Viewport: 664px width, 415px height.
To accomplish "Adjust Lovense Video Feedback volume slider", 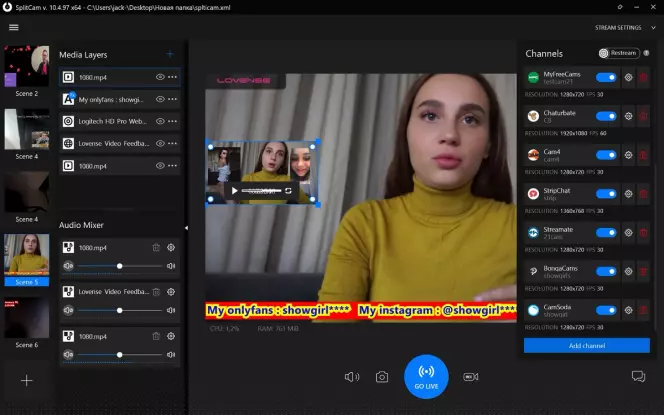I will click(x=120, y=310).
